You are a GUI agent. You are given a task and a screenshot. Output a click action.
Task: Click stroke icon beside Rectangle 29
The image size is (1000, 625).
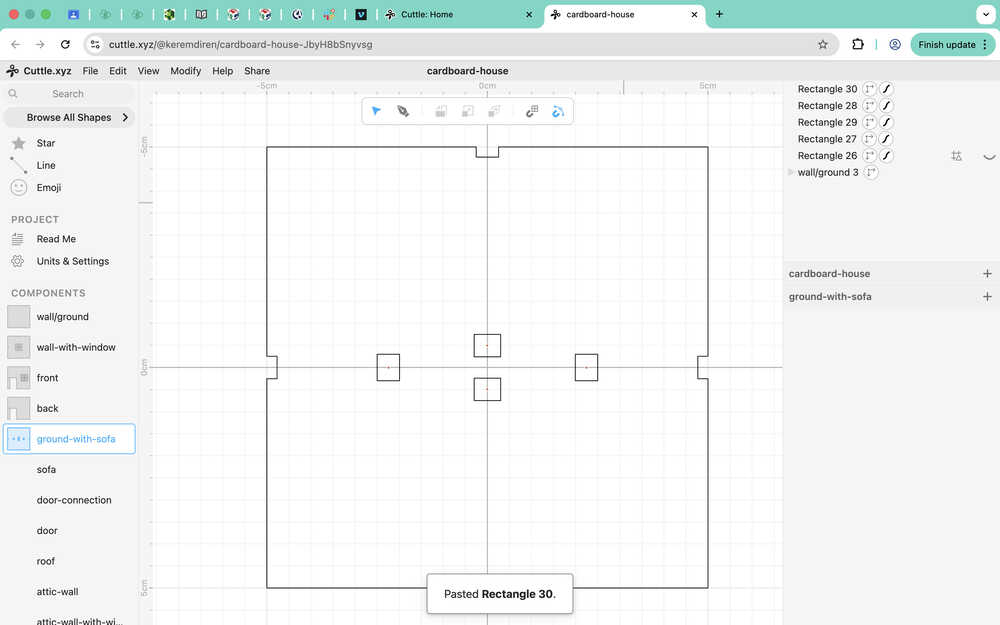[x=886, y=122]
